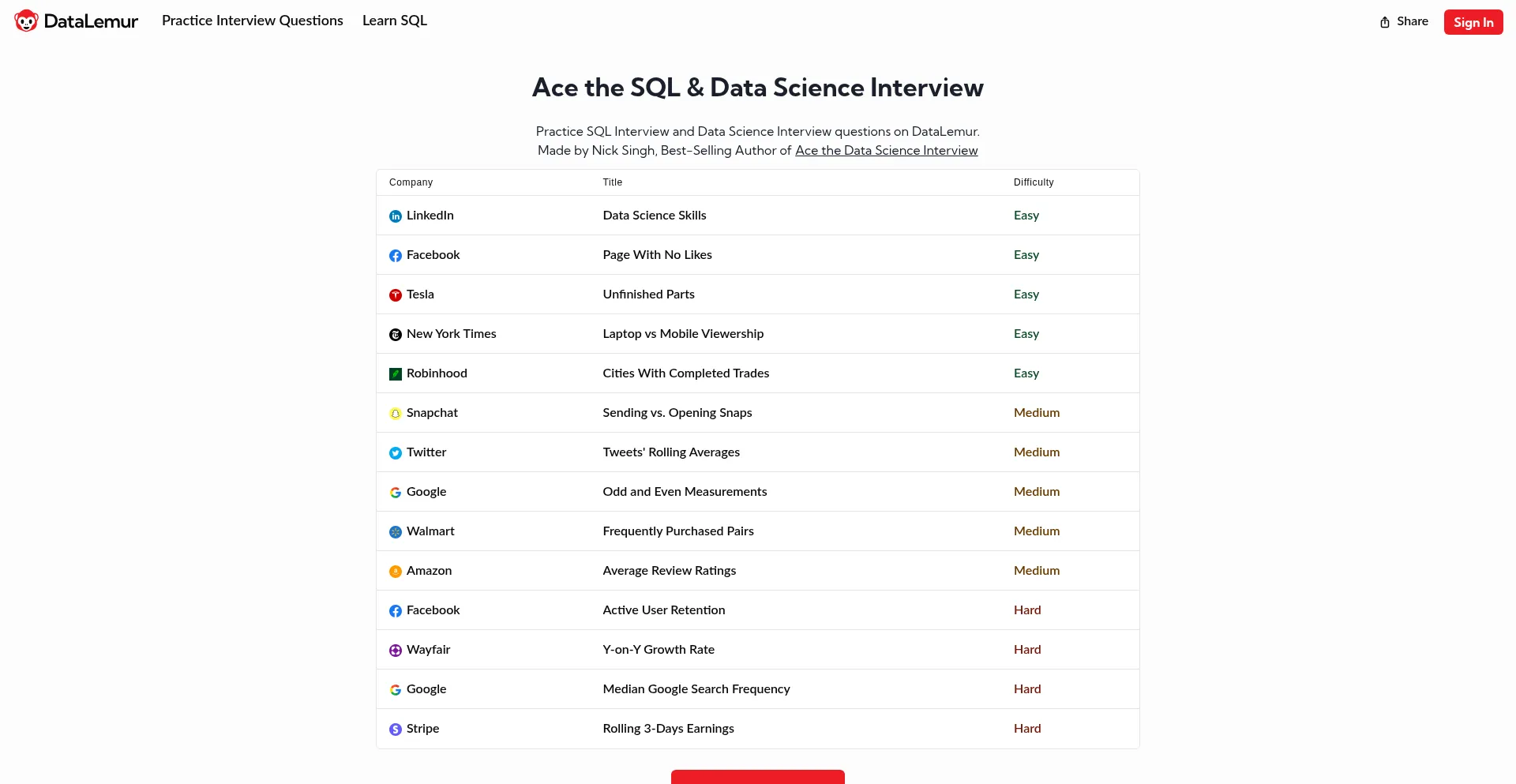Open the Active User Retention question
Screen dimensions: 1516x784
[x=663, y=610]
